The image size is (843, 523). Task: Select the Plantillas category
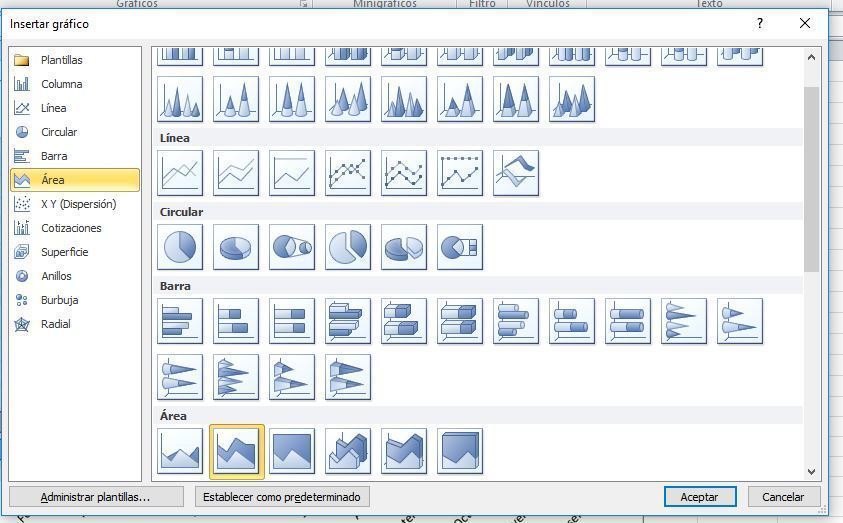(74, 60)
